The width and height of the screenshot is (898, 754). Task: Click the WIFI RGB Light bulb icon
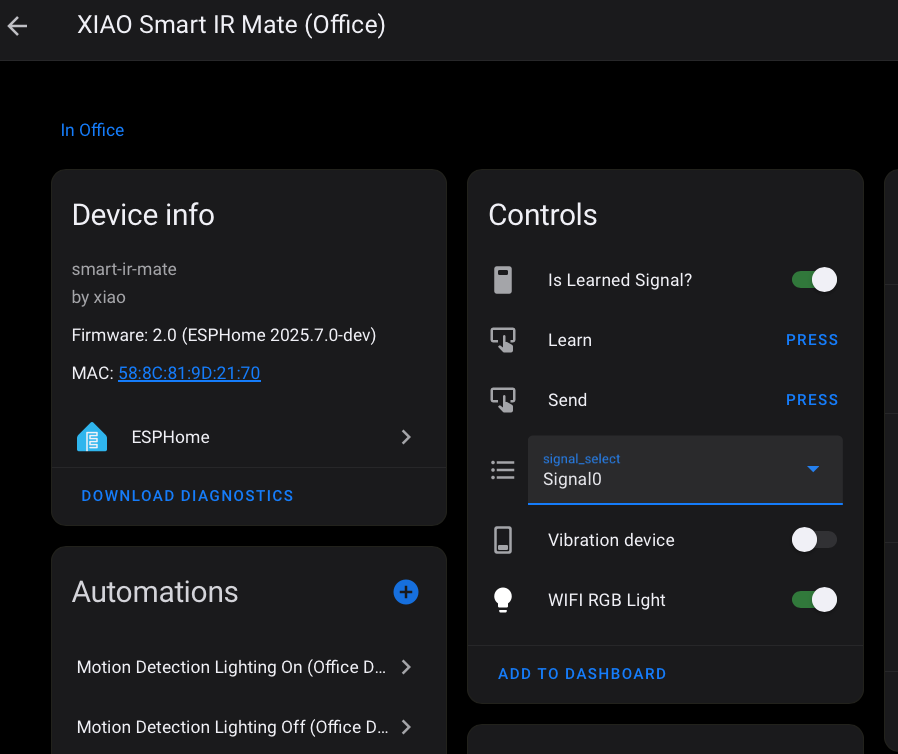pyautogui.click(x=503, y=600)
